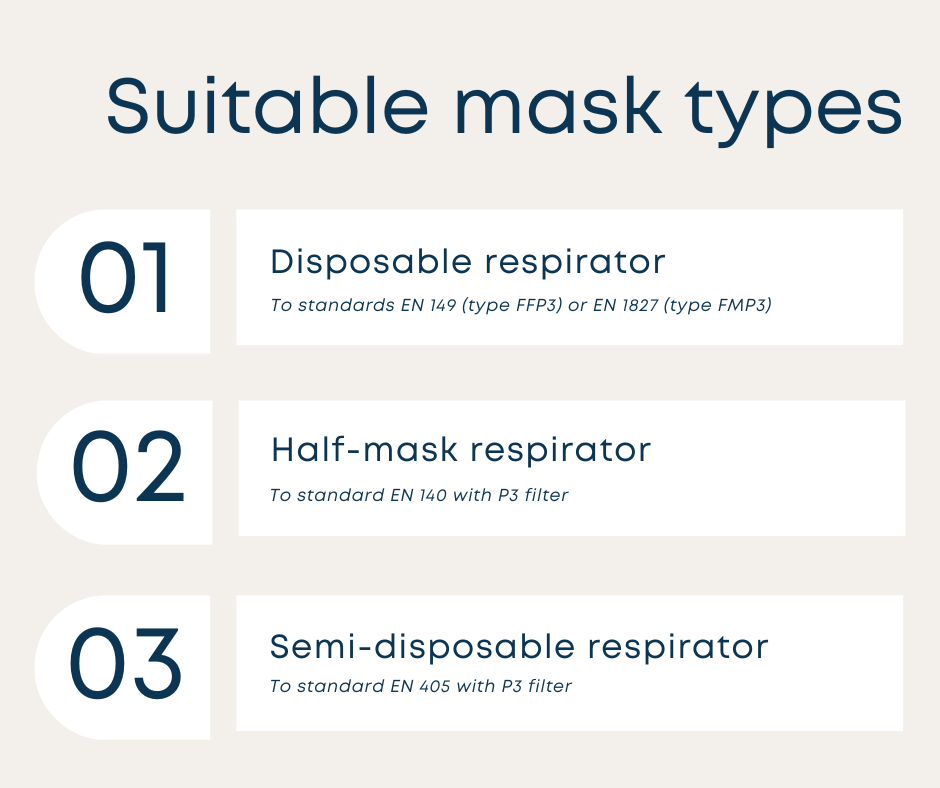Click "EN 149" in the first card

point(426,306)
